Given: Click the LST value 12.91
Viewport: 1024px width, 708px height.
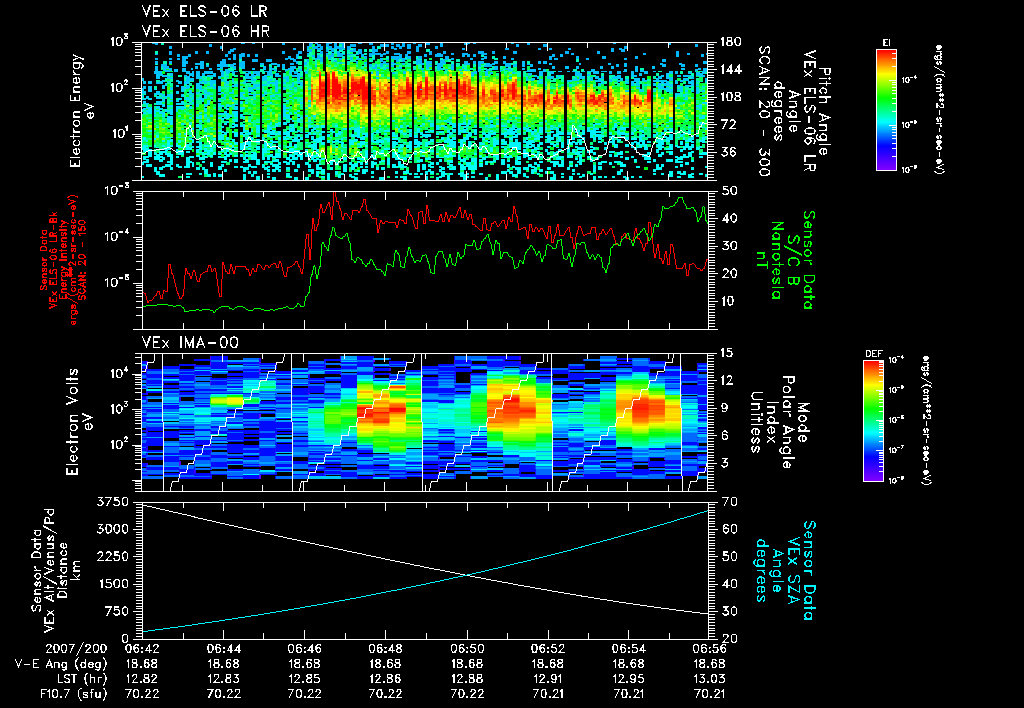Looking at the screenshot, I should 548,679.
